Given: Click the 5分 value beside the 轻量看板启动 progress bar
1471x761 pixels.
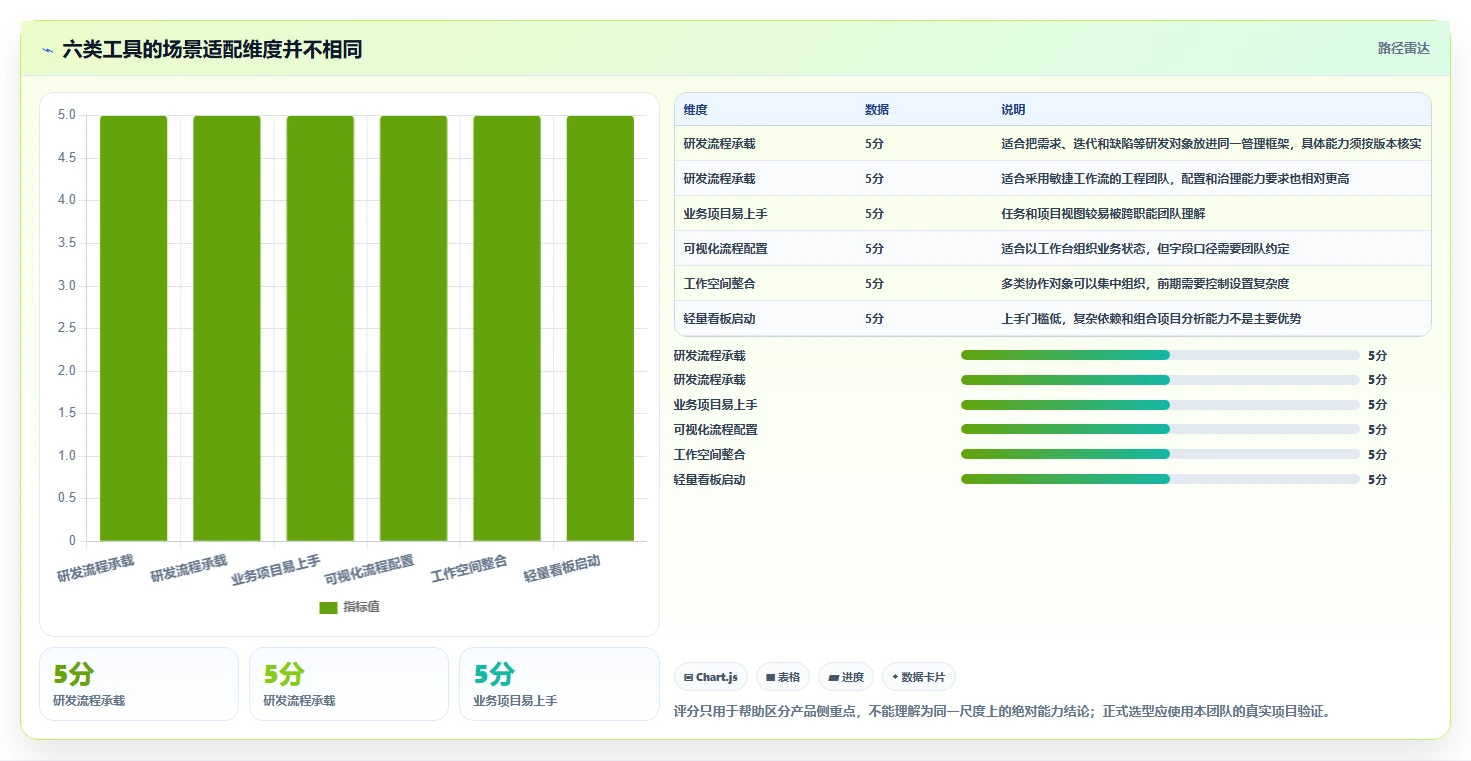Looking at the screenshot, I should pyautogui.click(x=1378, y=480).
